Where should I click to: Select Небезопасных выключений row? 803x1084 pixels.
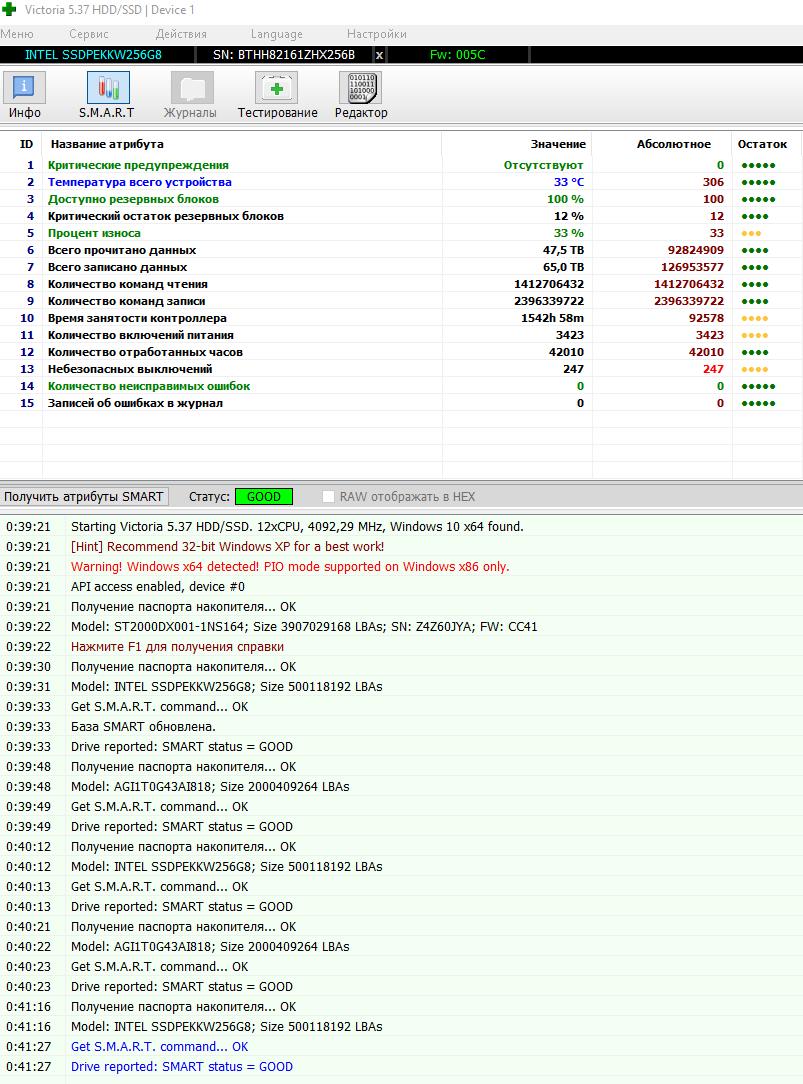tap(401, 368)
